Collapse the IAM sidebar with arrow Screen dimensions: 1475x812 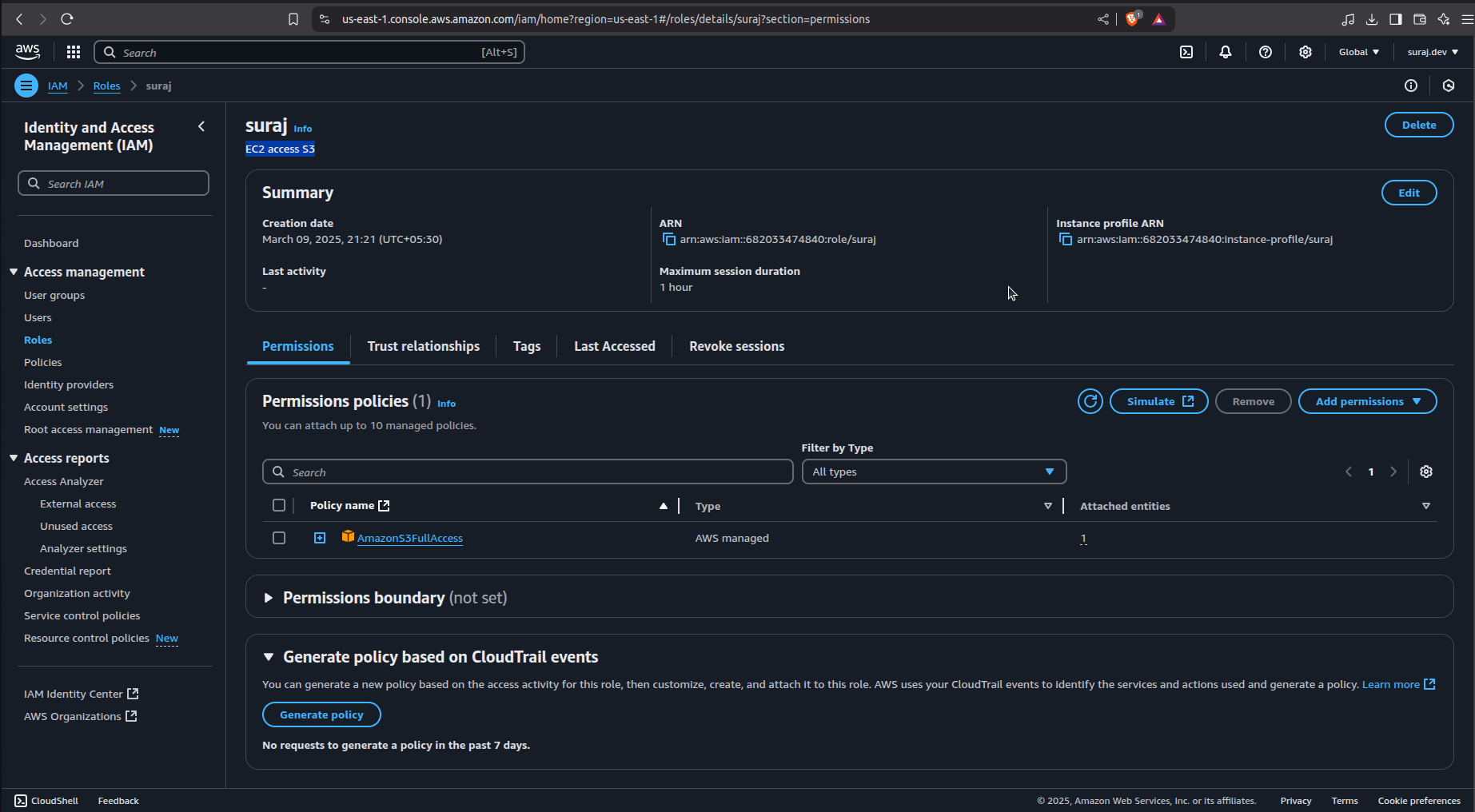(x=201, y=126)
